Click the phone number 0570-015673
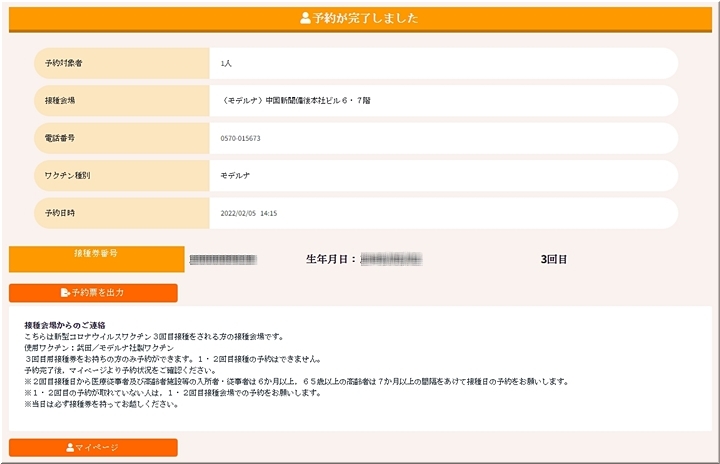720x464 pixels. [x=241, y=138]
